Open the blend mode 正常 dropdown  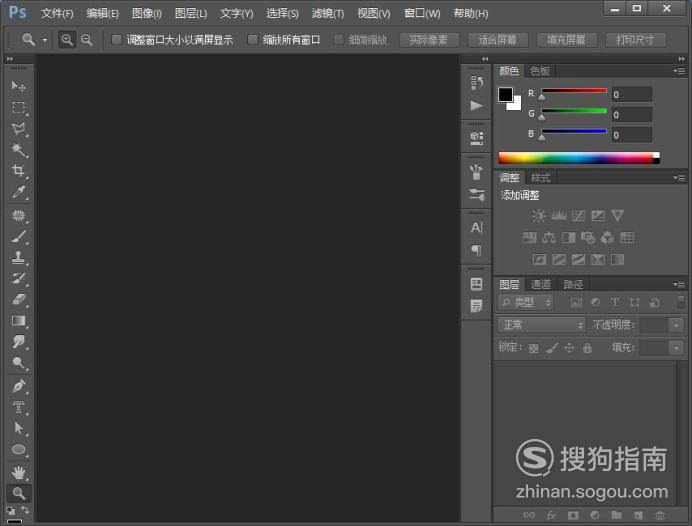(x=542, y=325)
